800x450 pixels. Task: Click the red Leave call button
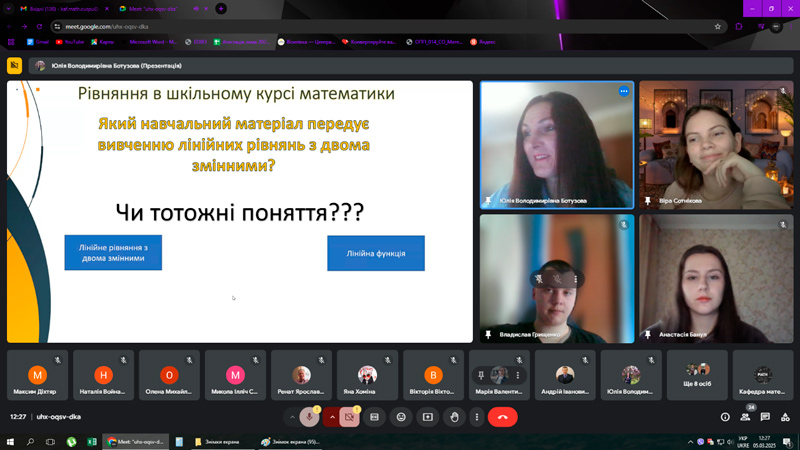502,417
